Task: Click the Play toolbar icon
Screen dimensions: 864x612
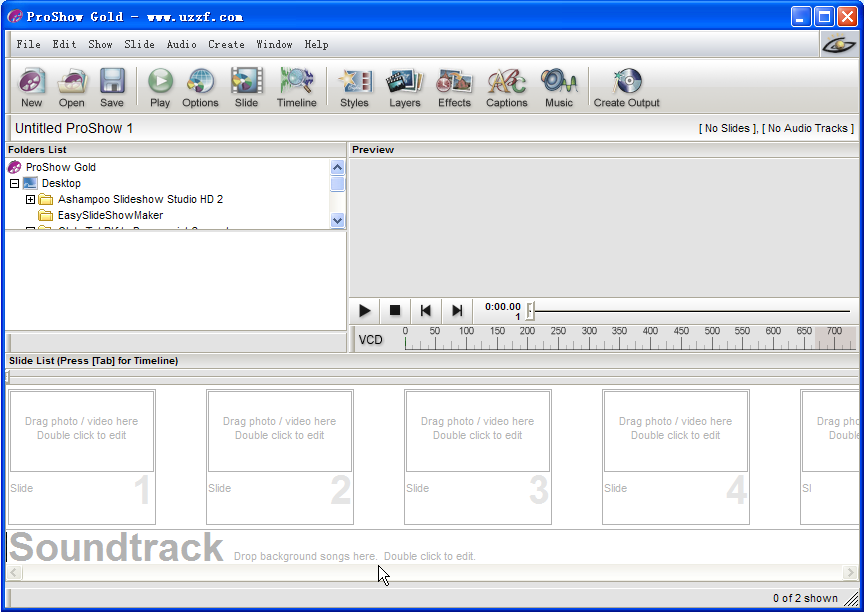Action: click(160, 87)
